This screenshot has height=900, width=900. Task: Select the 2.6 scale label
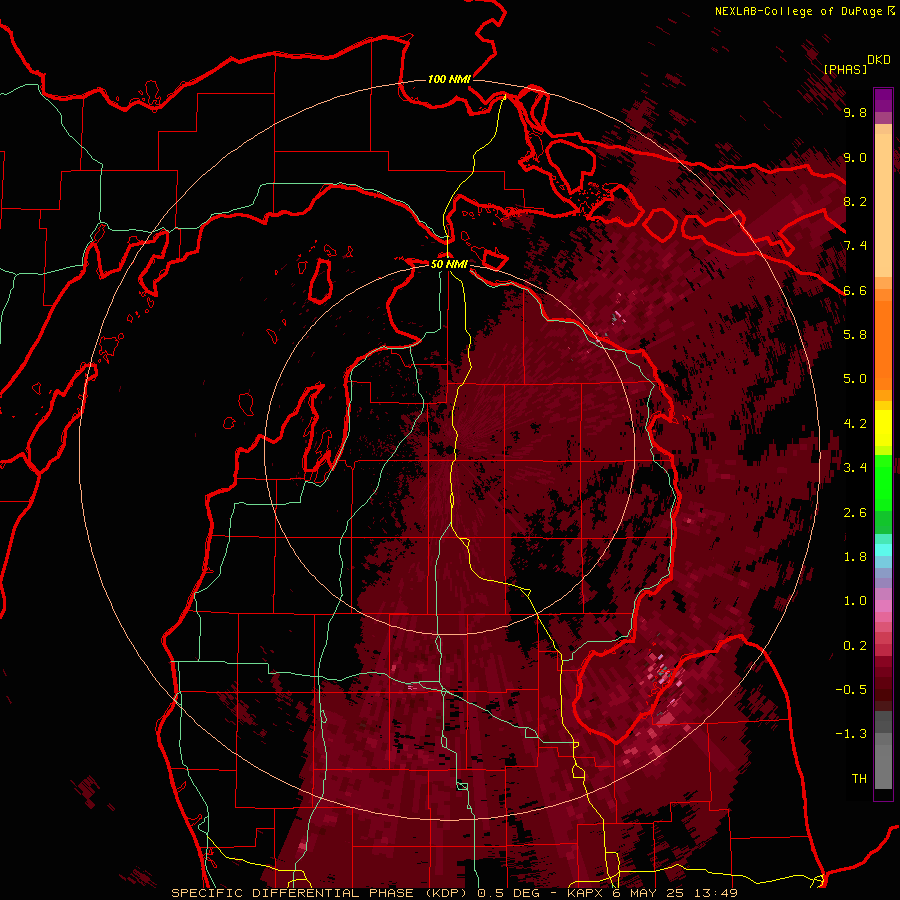[x=855, y=513]
